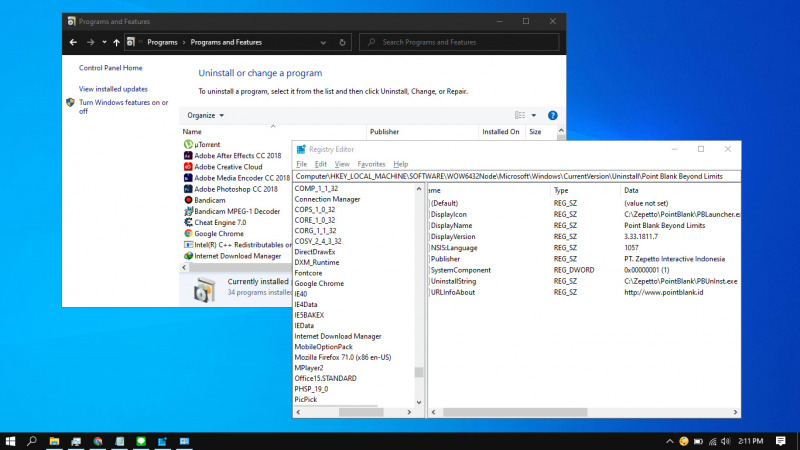Select Connection Manager registry key
800x450 pixels.
[x=327, y=199]
